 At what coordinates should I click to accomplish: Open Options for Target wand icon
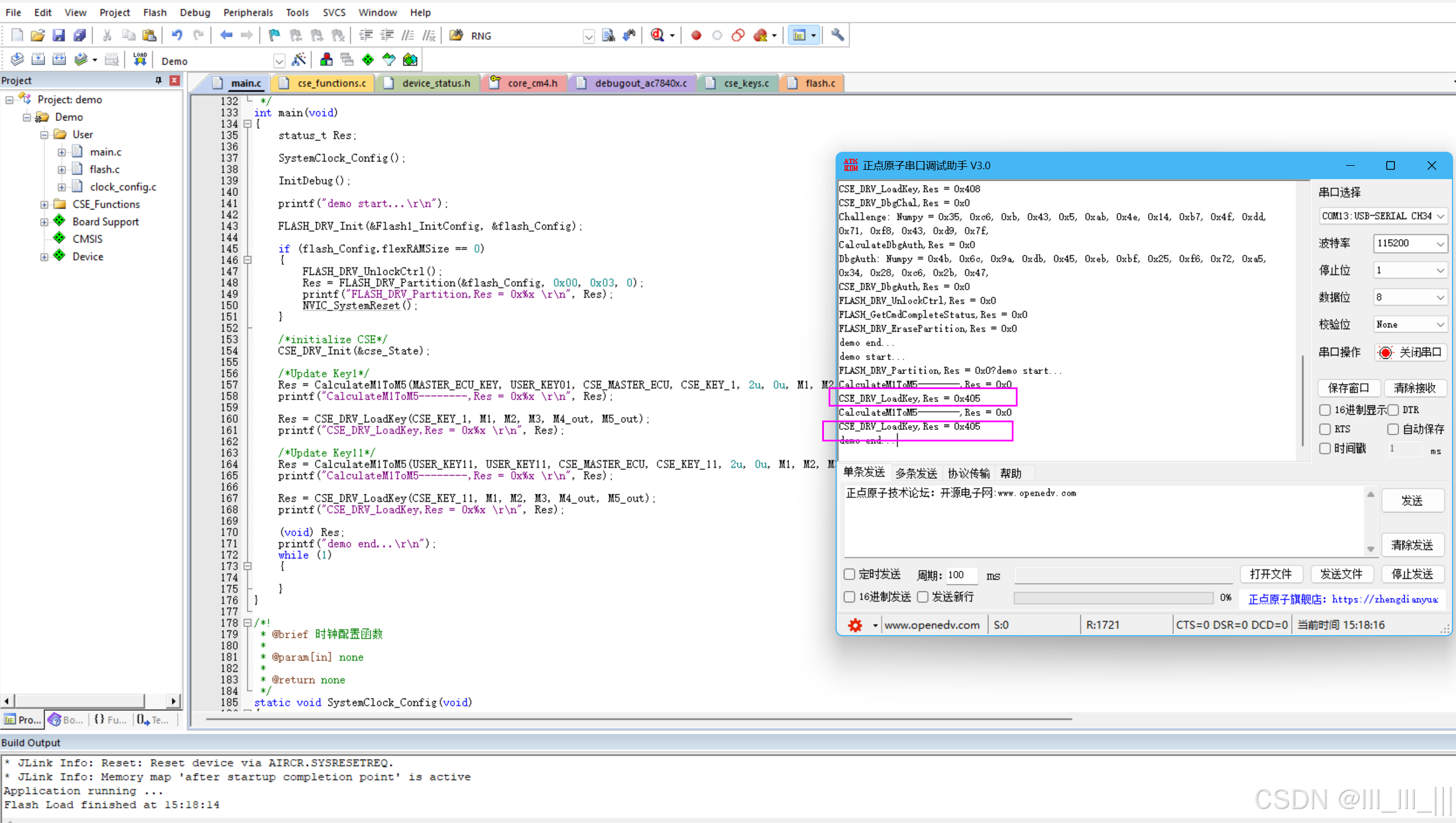tap(299, 60)
